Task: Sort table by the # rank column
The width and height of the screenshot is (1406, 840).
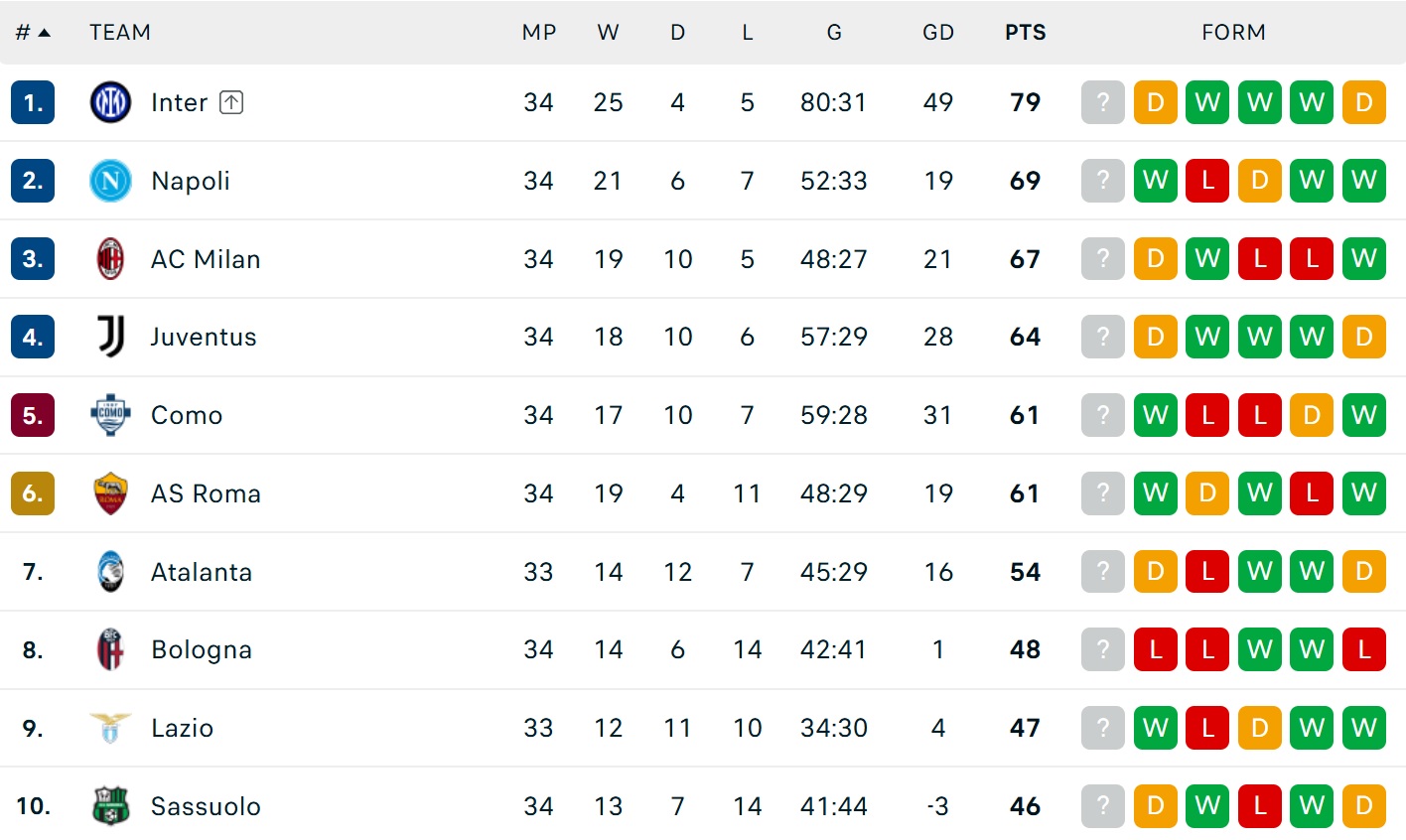Action: (x=32, y=33)
